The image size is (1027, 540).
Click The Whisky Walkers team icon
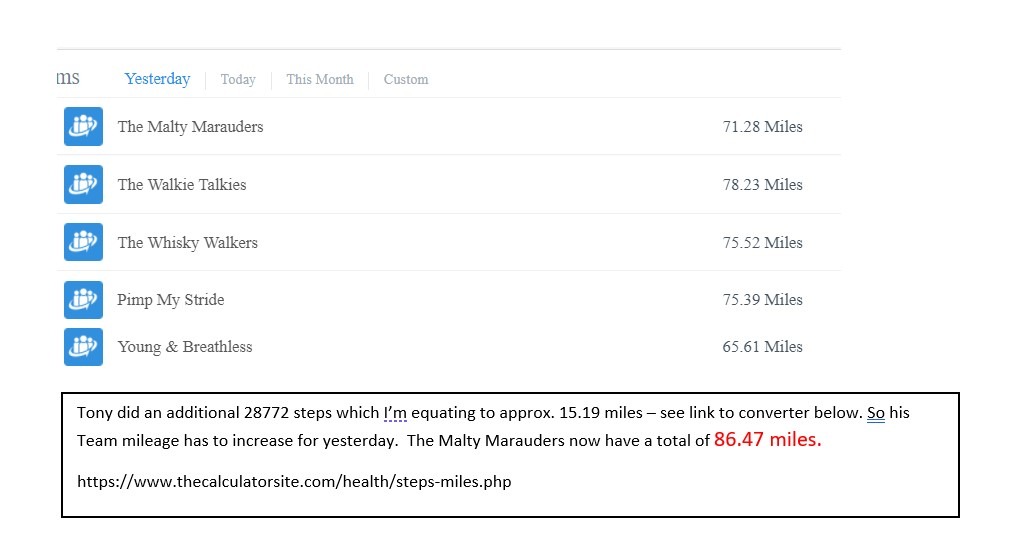[x=83, y=242]
